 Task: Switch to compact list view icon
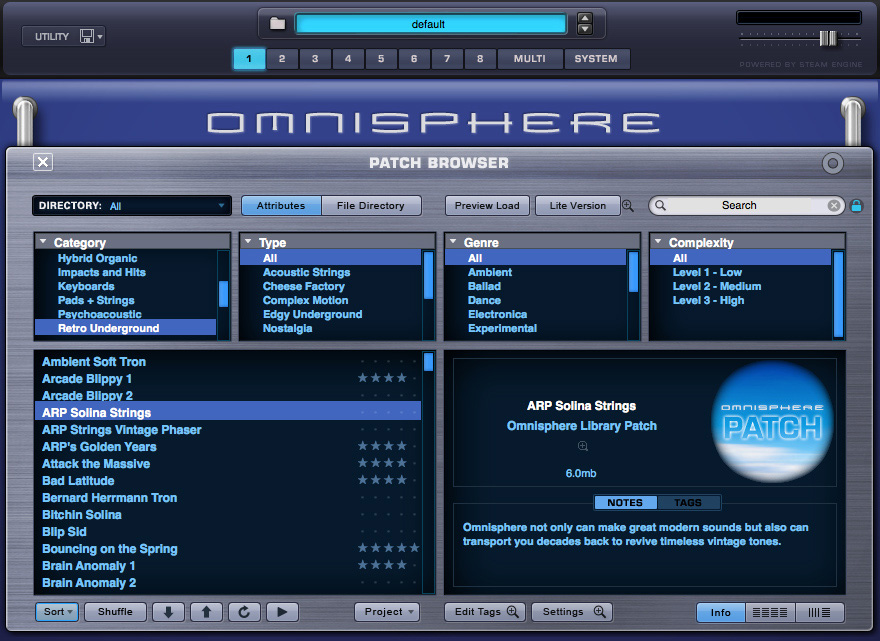click(819, 612)
